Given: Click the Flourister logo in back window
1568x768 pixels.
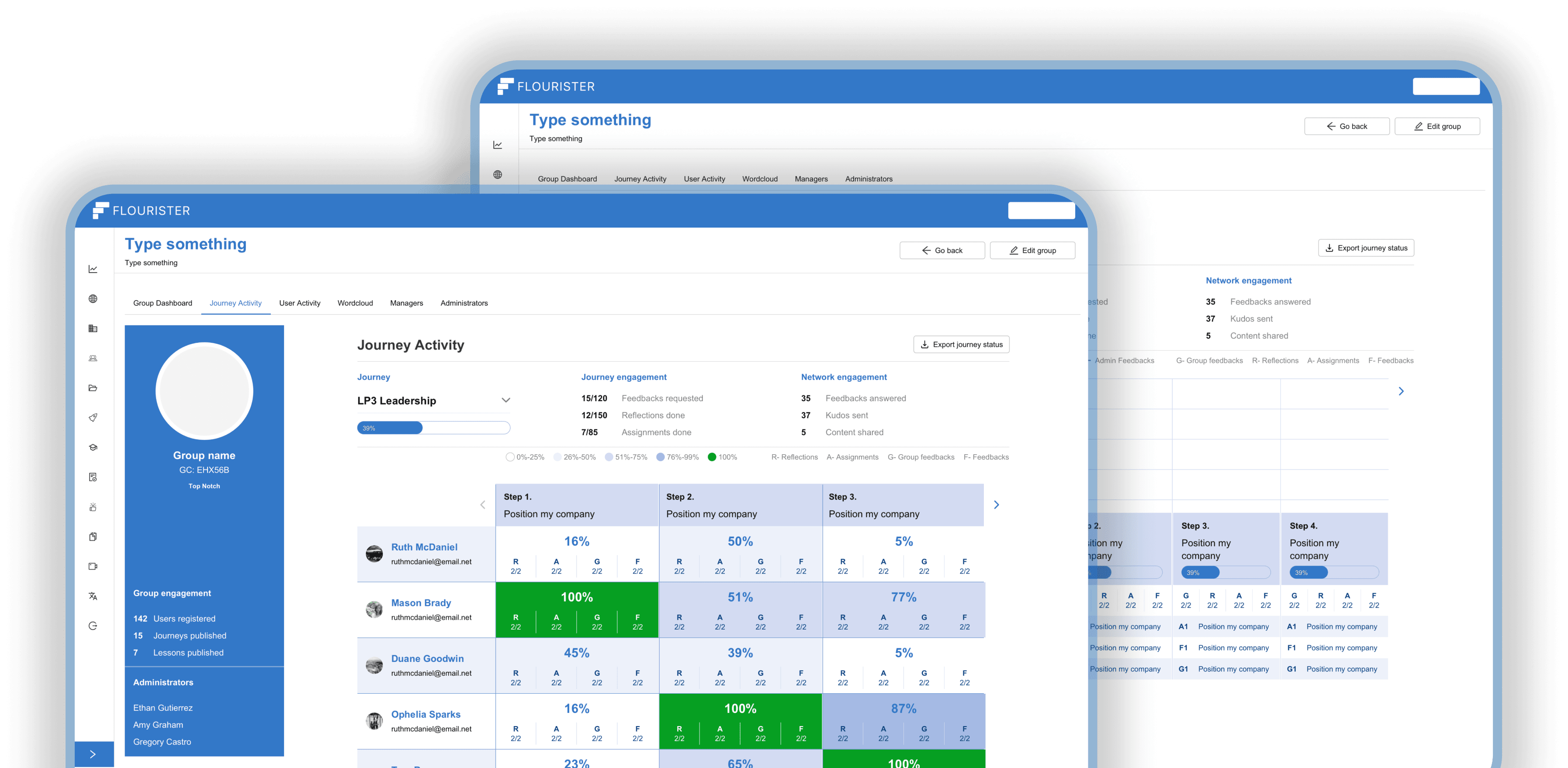Looking at the screenshot, I should point(546,86).
